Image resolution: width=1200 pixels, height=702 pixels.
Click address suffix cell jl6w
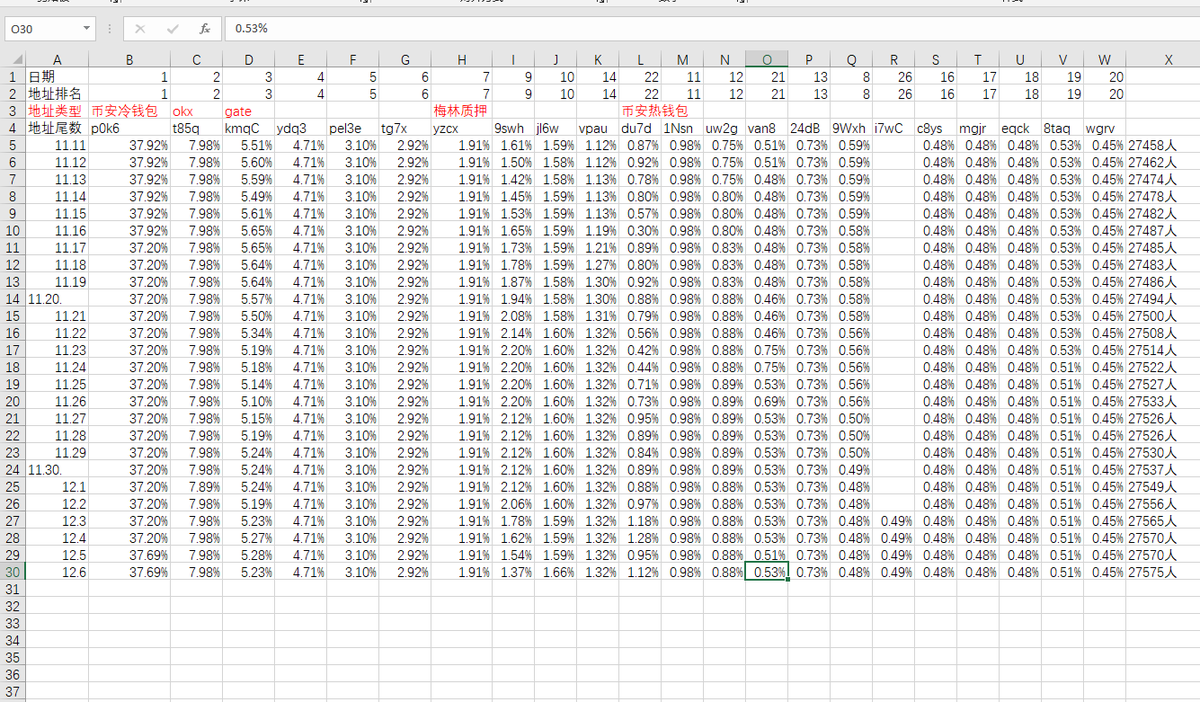555,128
